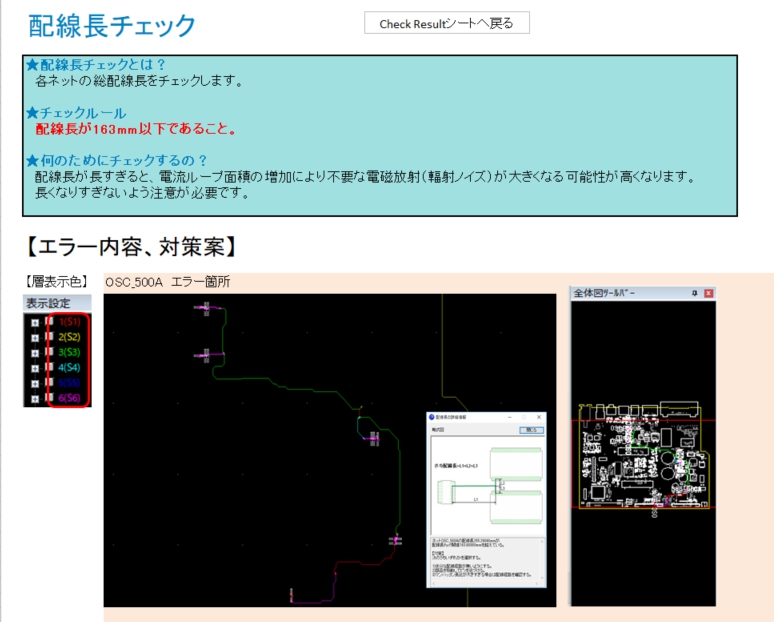Minimize the wiring detail dialog
This screenshot has height=622, width=774.
click(510, 416)
